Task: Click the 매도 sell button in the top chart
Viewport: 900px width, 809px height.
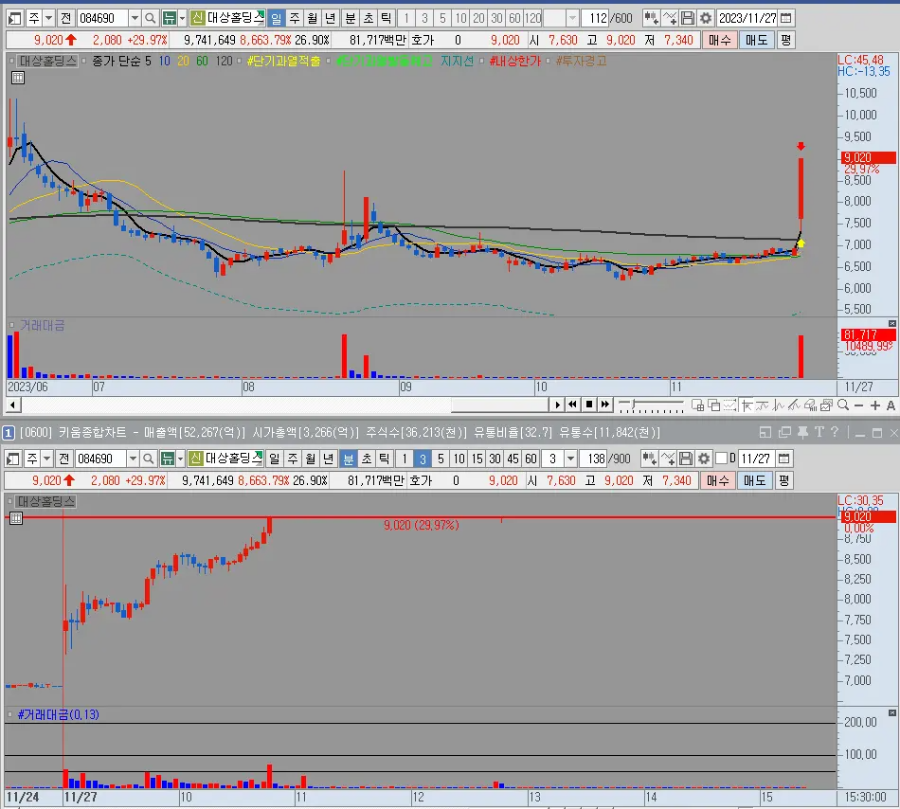Action: (756, 40)
